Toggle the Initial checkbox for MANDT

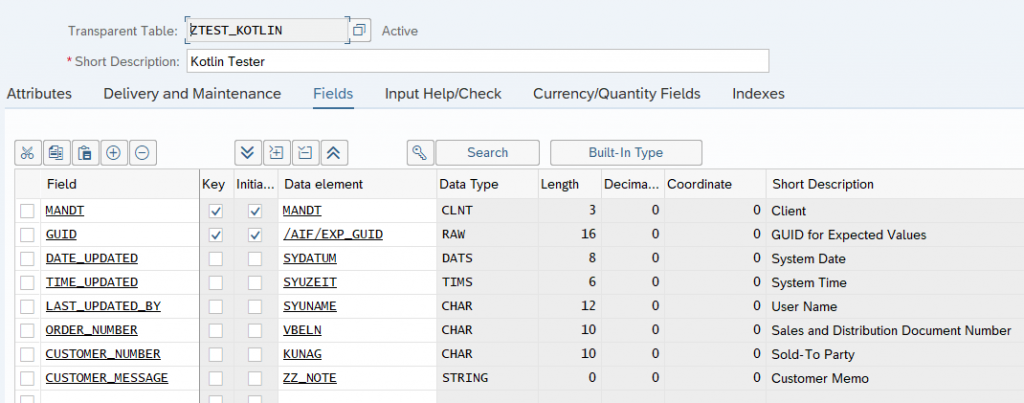(255, 211)
